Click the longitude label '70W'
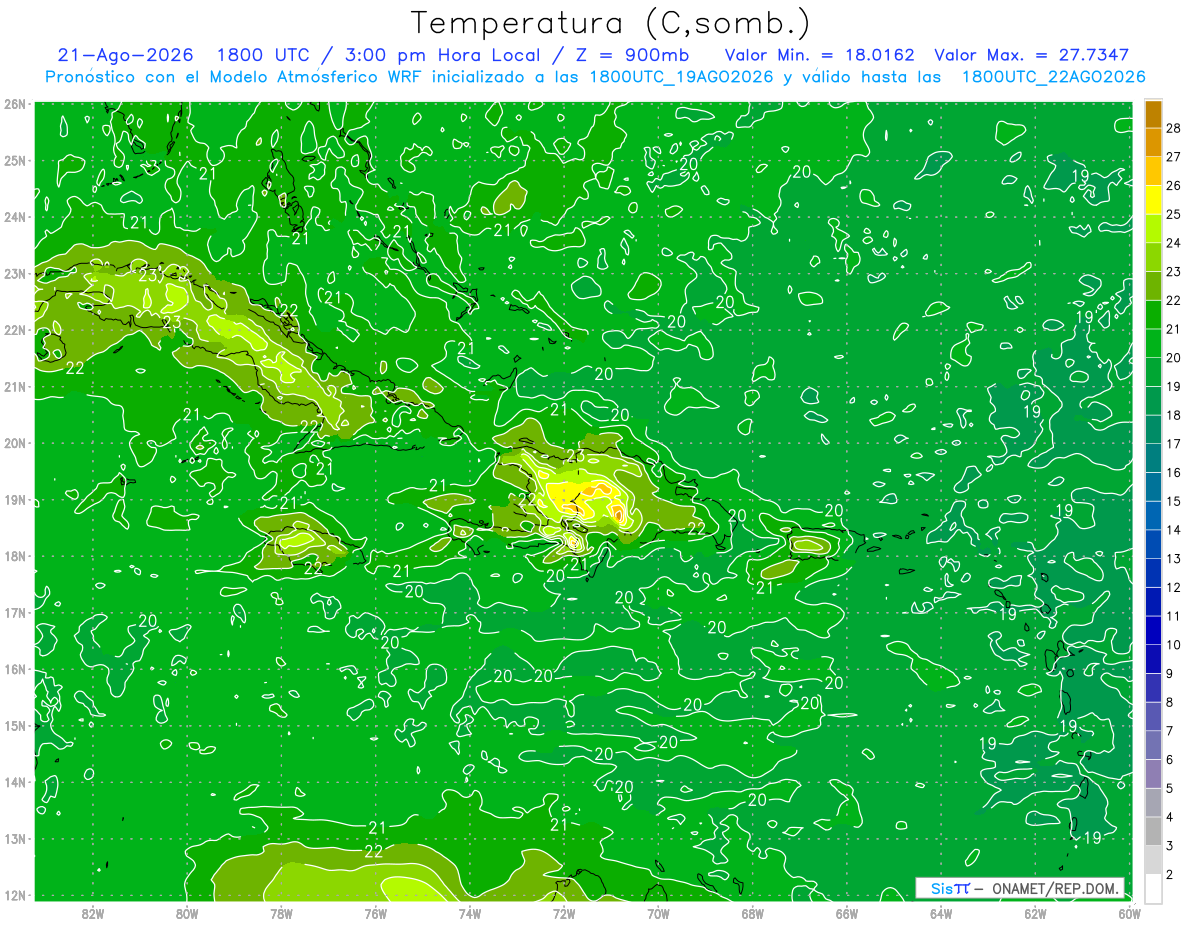Screen dimensions: 1200x927 (x=658, y=912)
